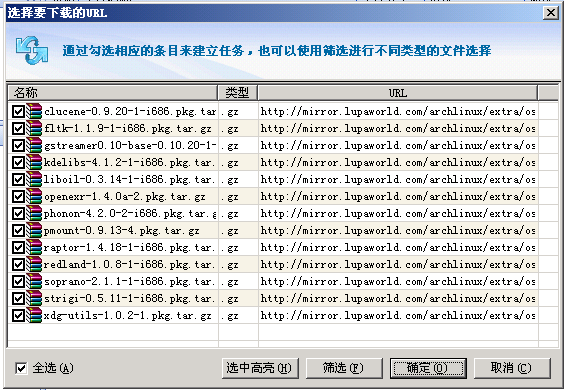This screenshot has height=390, width=564.
Task: Click archive icon beside raptor-1.4.18-1-i686
Action: tap(34, 248)
